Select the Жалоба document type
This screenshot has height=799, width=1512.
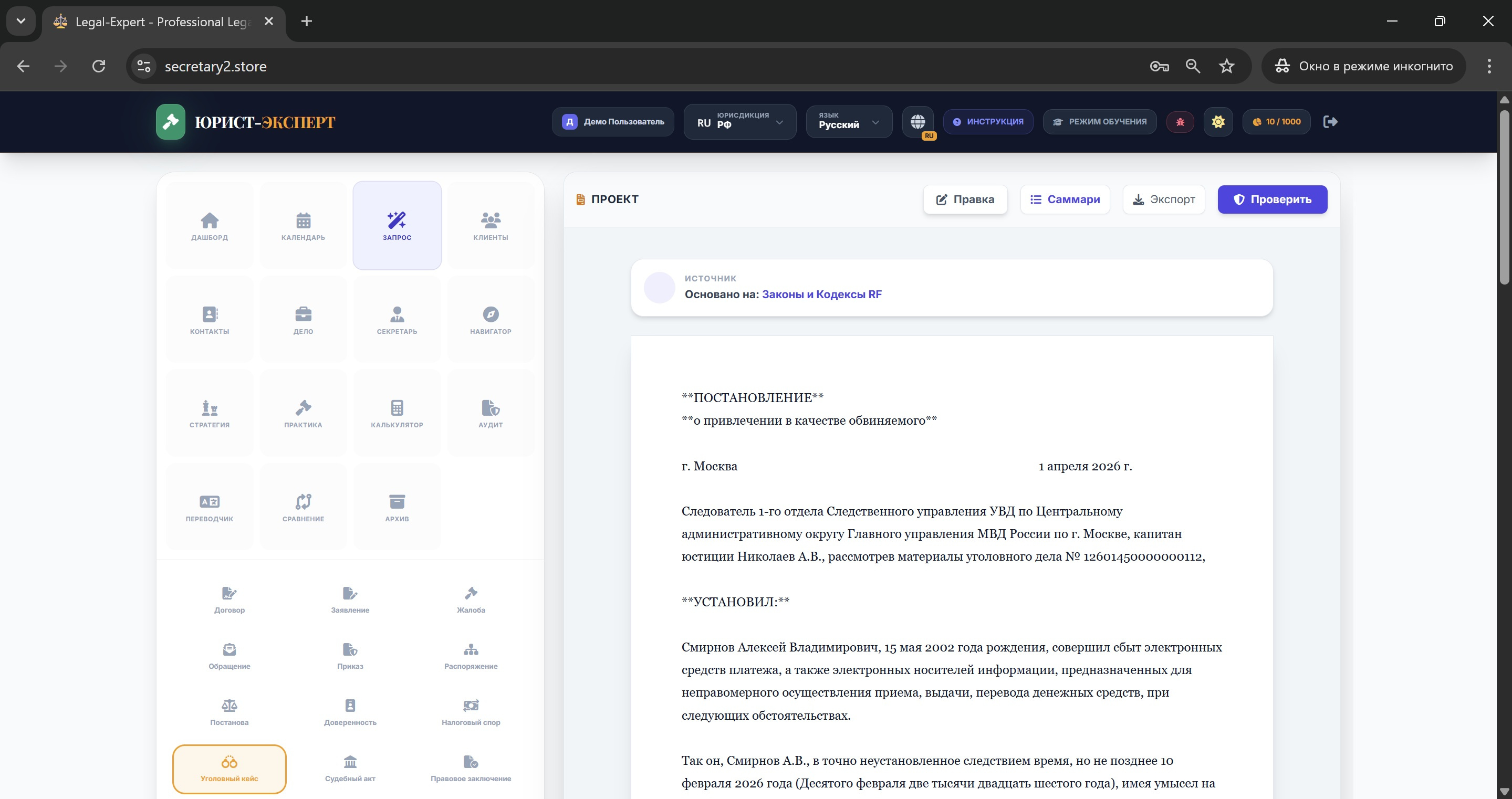[471, 600]
